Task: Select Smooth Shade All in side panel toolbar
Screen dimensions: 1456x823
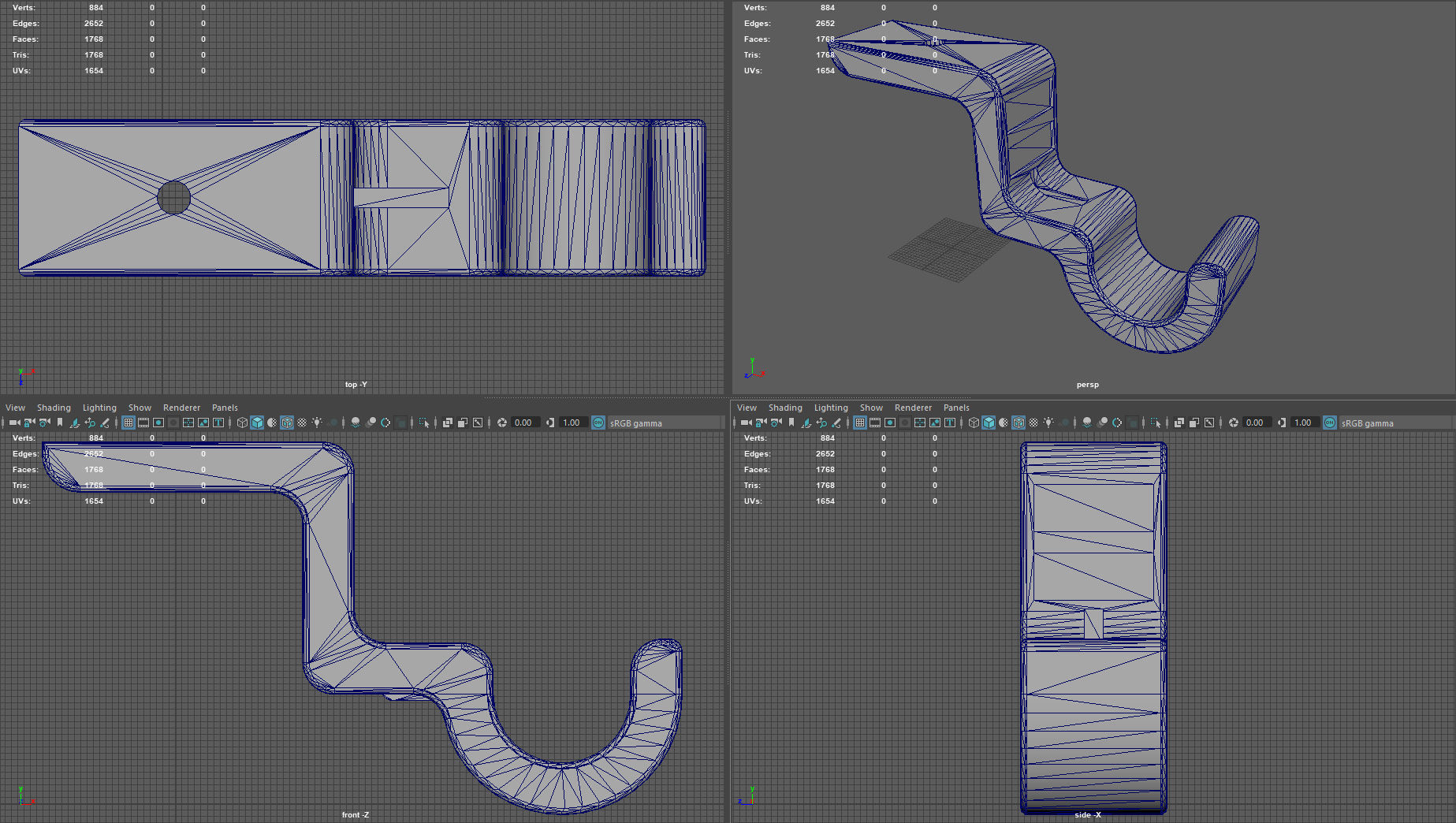Action: click(989, 423)
